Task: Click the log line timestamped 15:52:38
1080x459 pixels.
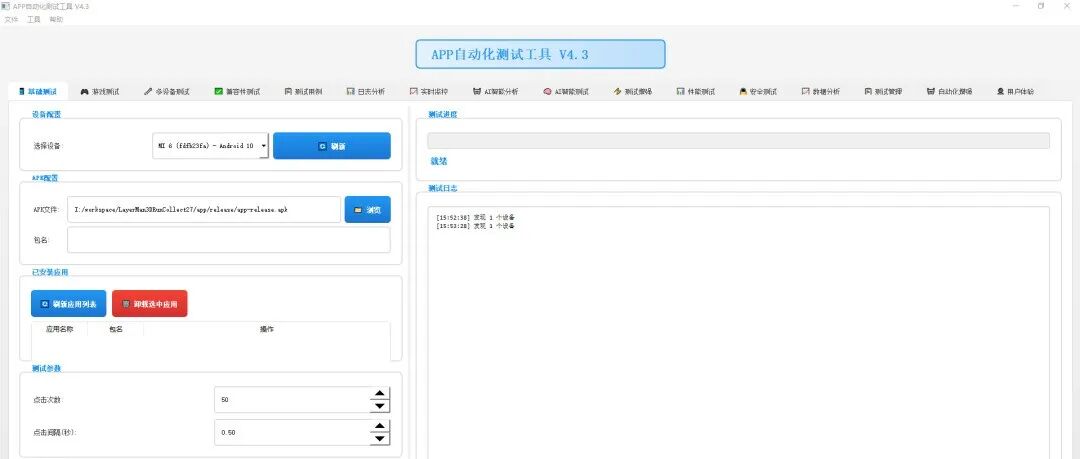Action: pos(475,218)
